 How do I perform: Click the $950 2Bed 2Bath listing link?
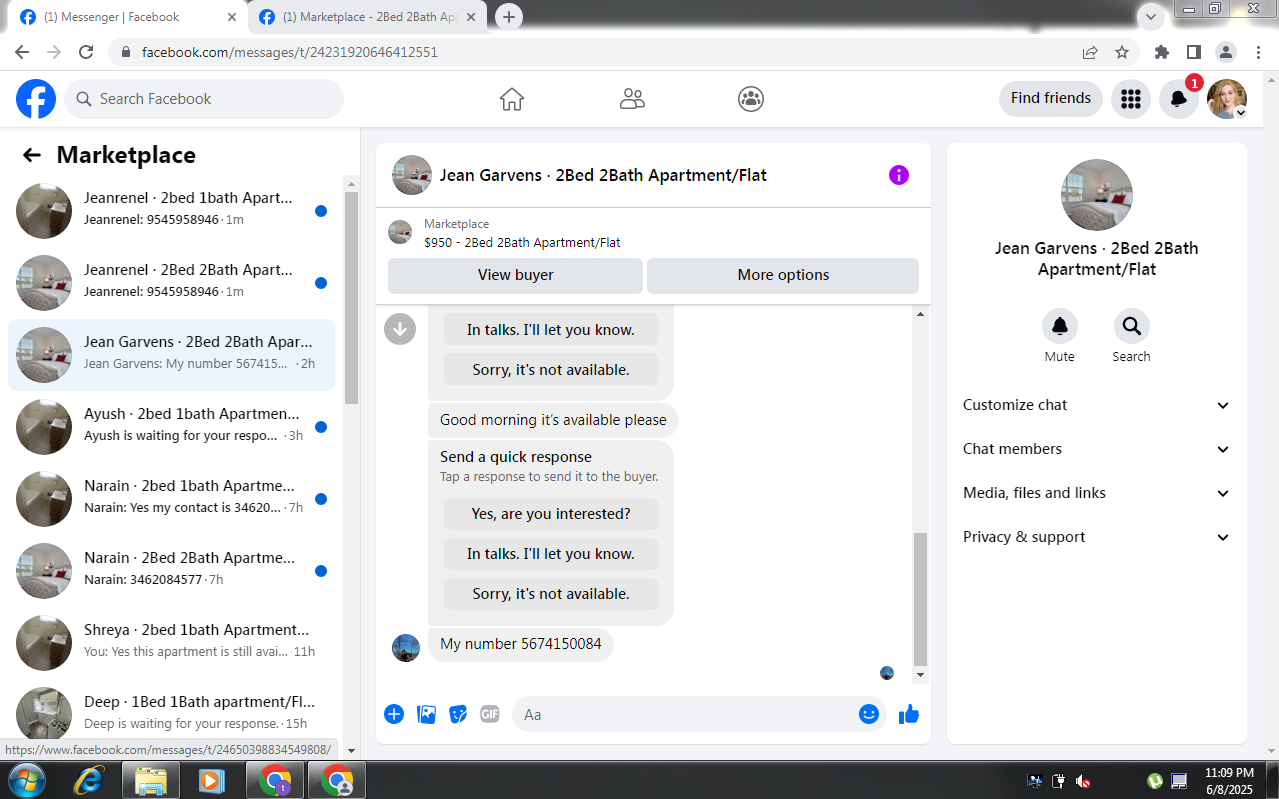522,243
